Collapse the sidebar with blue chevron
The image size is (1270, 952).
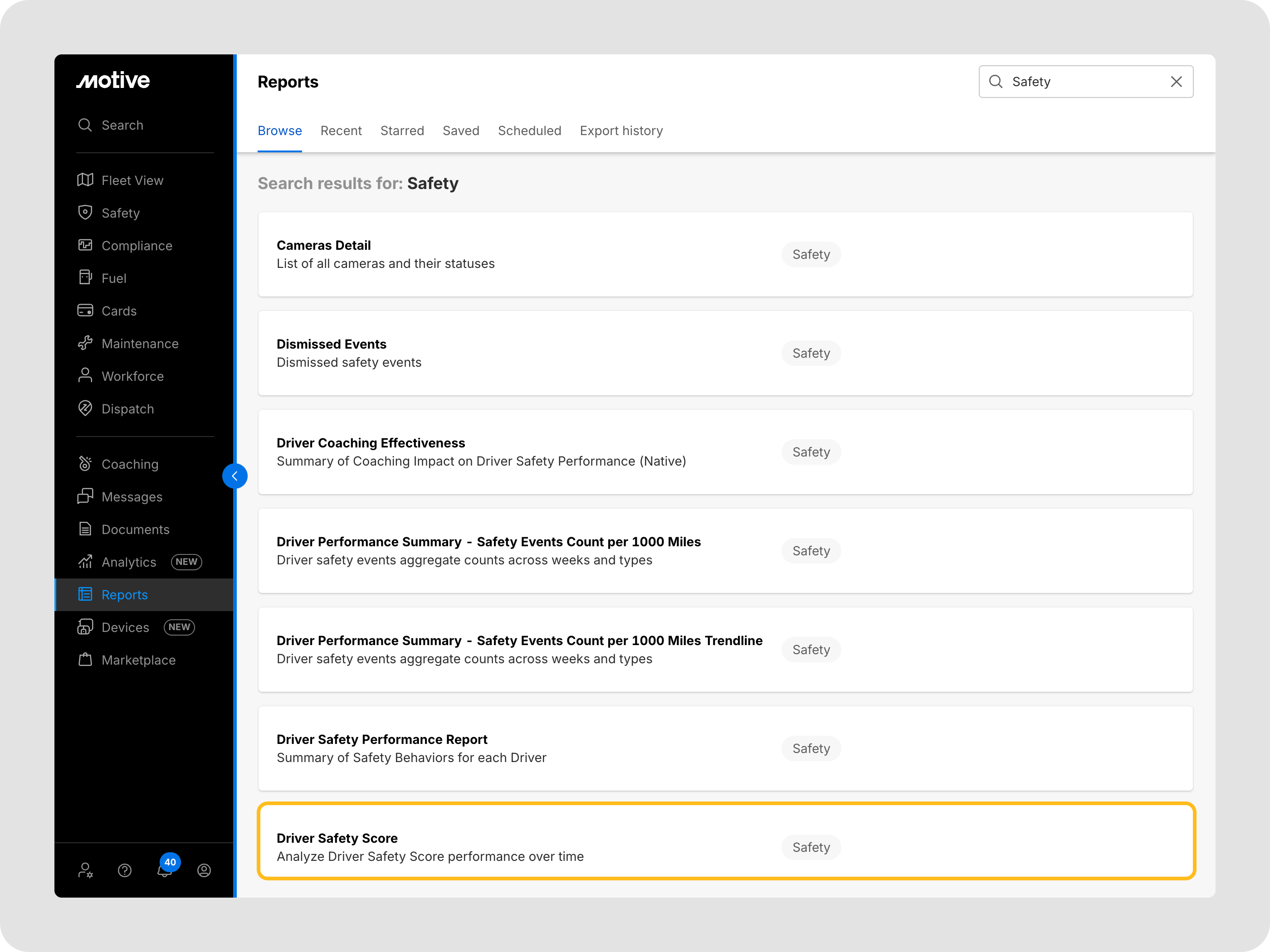[x=235, y=476]
